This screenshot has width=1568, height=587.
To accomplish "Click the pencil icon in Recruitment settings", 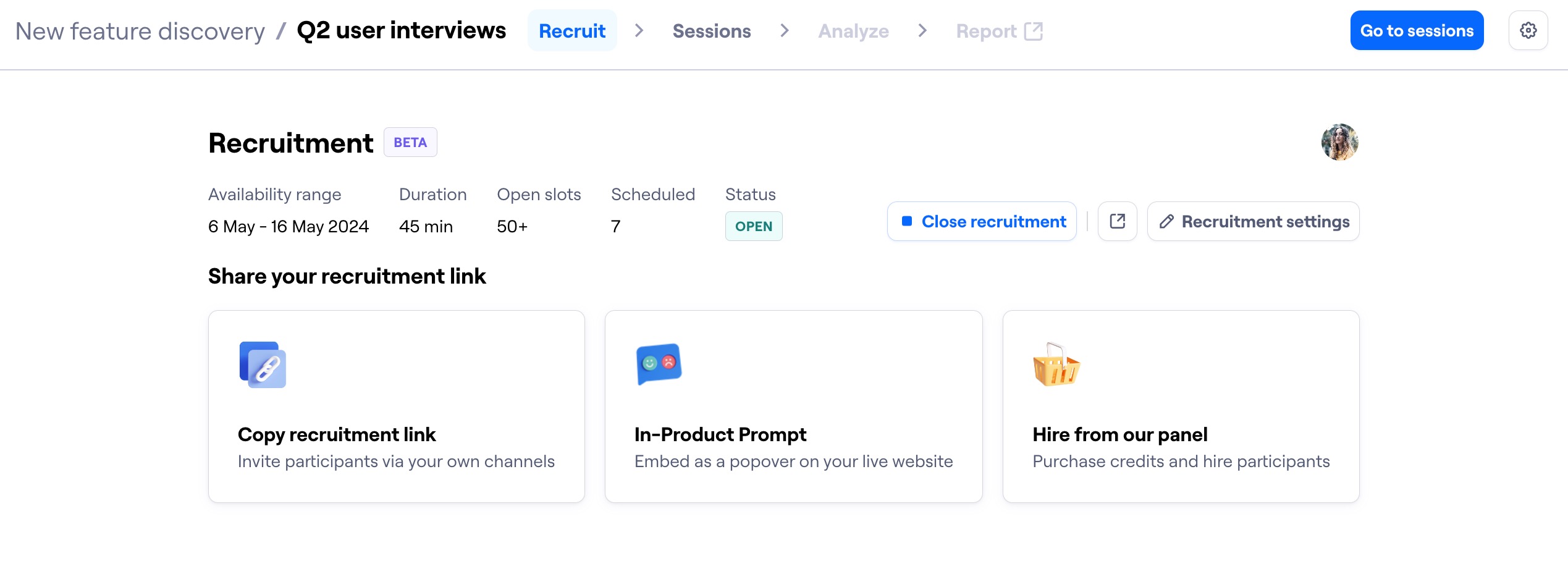I will (x=1166, y=221).
